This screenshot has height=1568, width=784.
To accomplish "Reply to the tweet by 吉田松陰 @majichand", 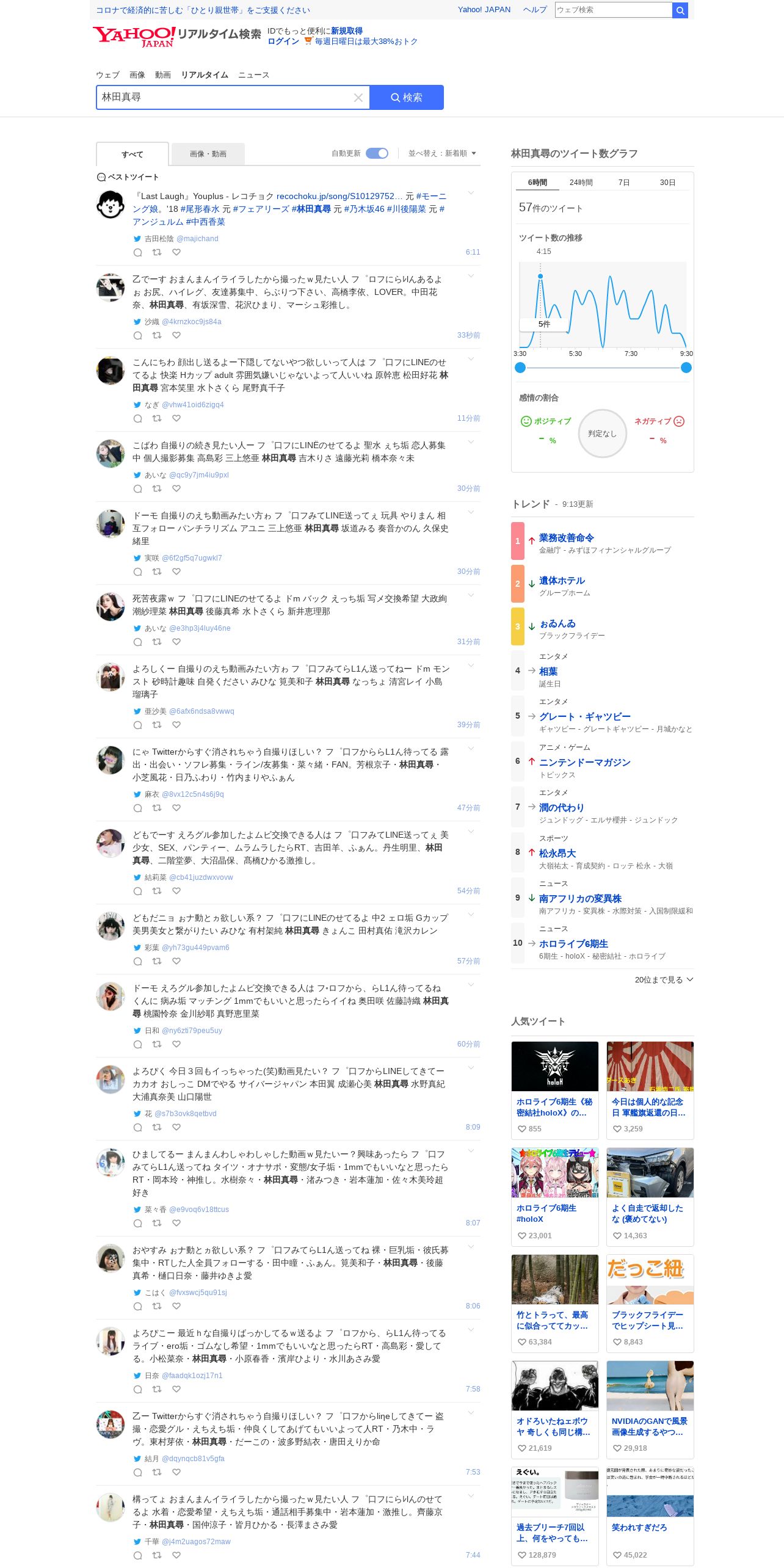I will tap(137, 252).
